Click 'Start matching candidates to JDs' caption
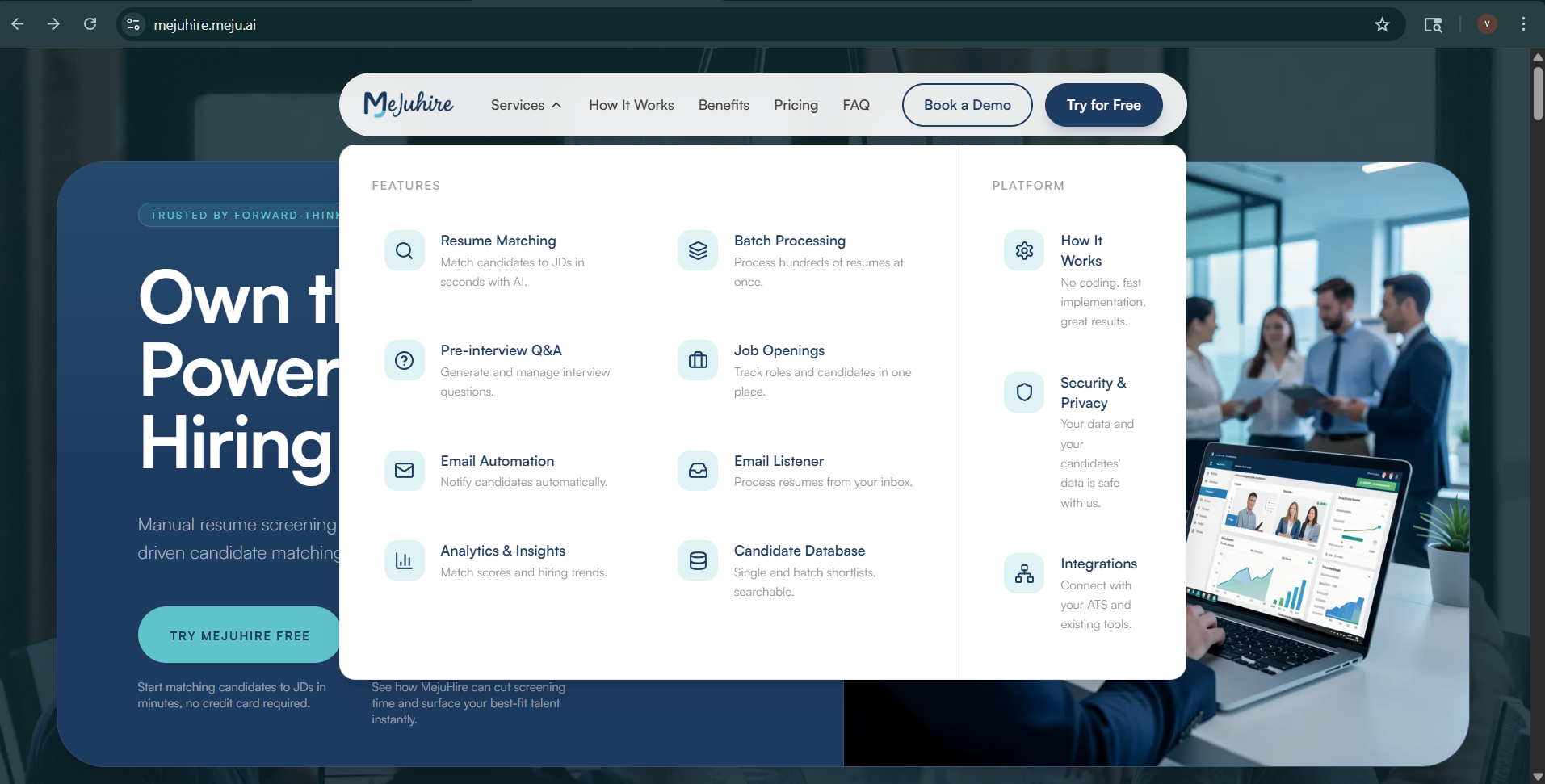 [232, 695]
